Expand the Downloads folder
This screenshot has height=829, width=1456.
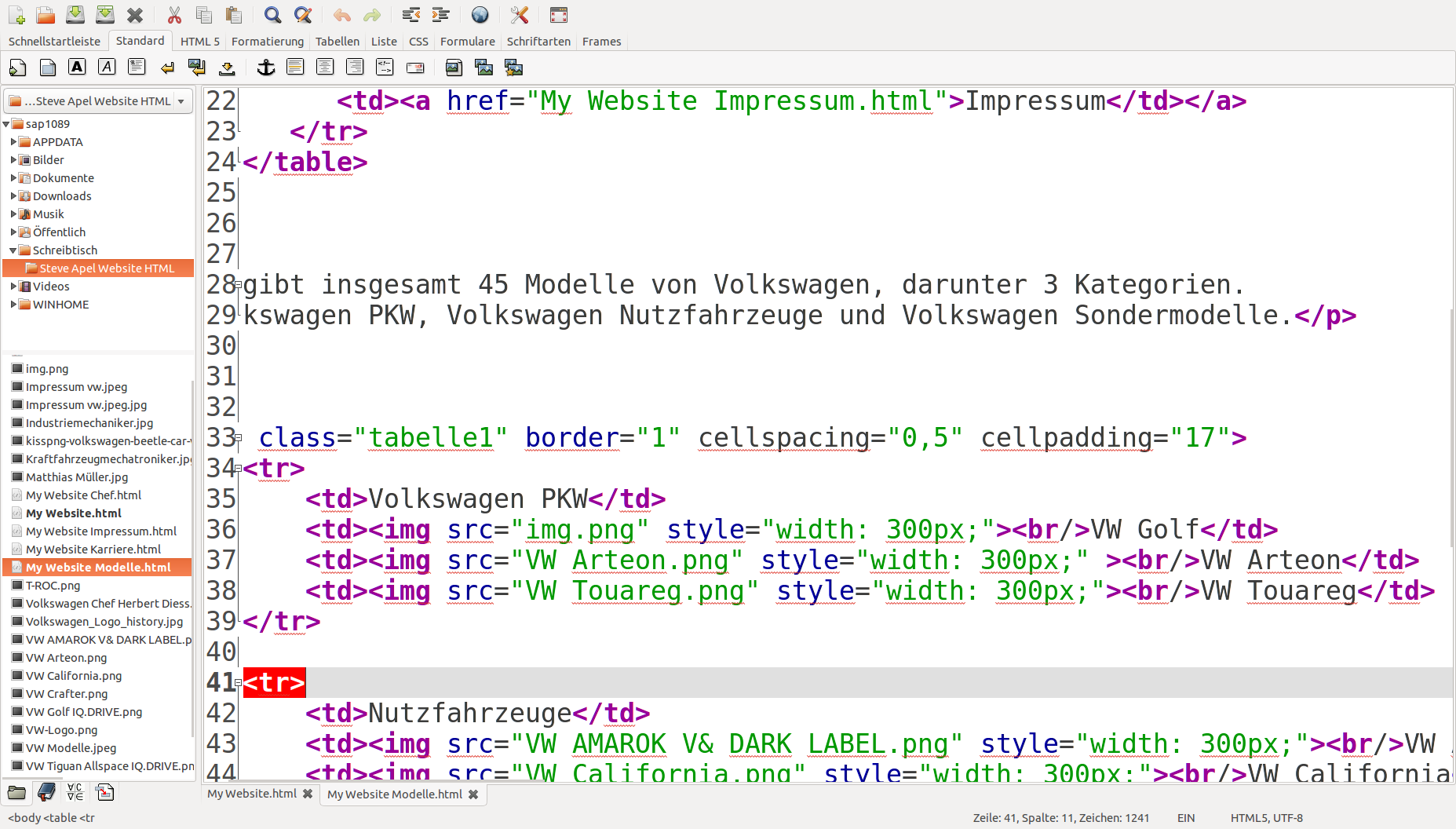(13, 196)
